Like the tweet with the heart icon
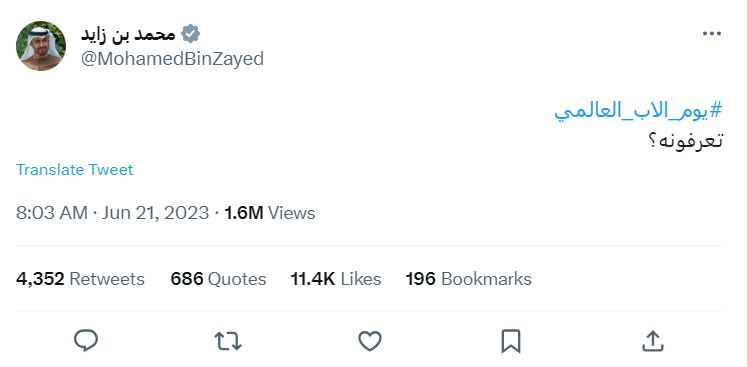 pos(370,341)
